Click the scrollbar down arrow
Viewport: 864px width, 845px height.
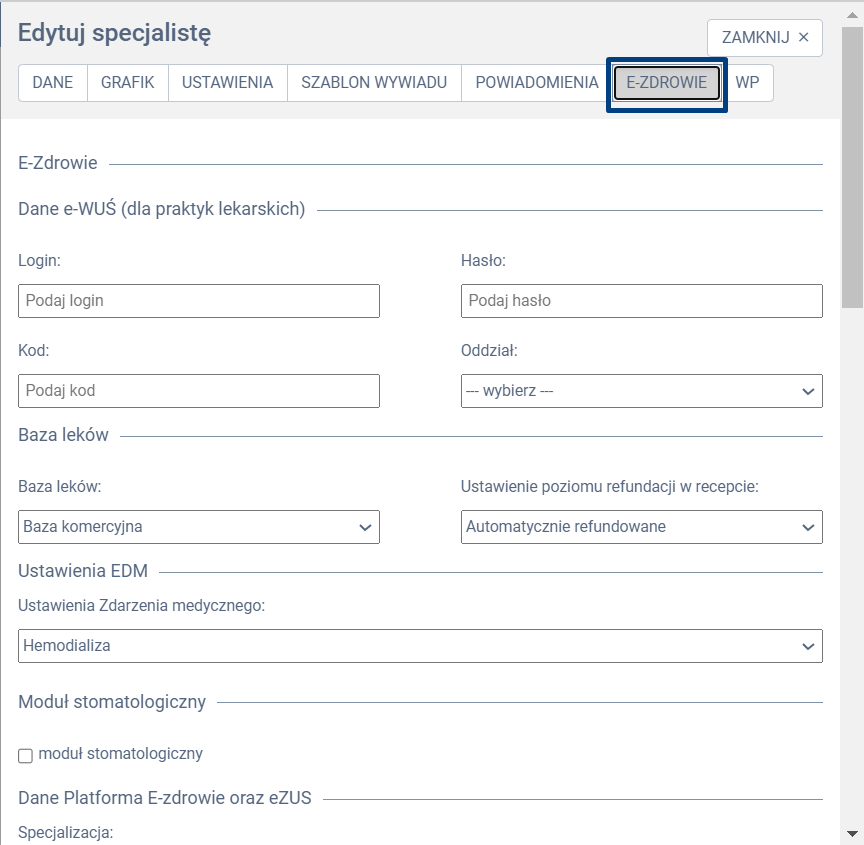tap(852, 832)
